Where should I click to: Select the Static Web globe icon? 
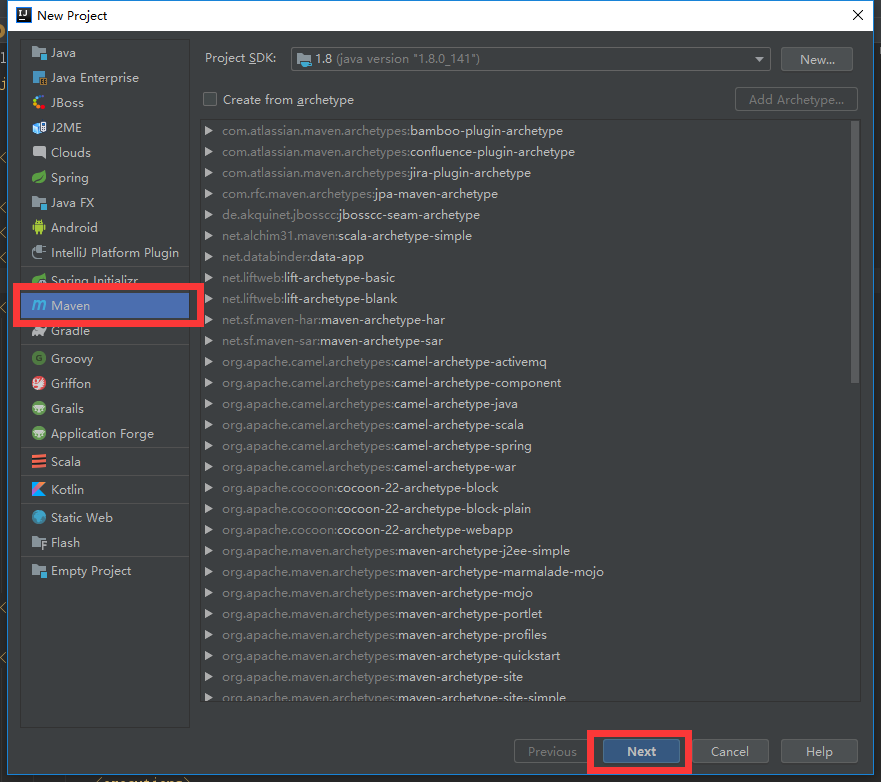39,517
